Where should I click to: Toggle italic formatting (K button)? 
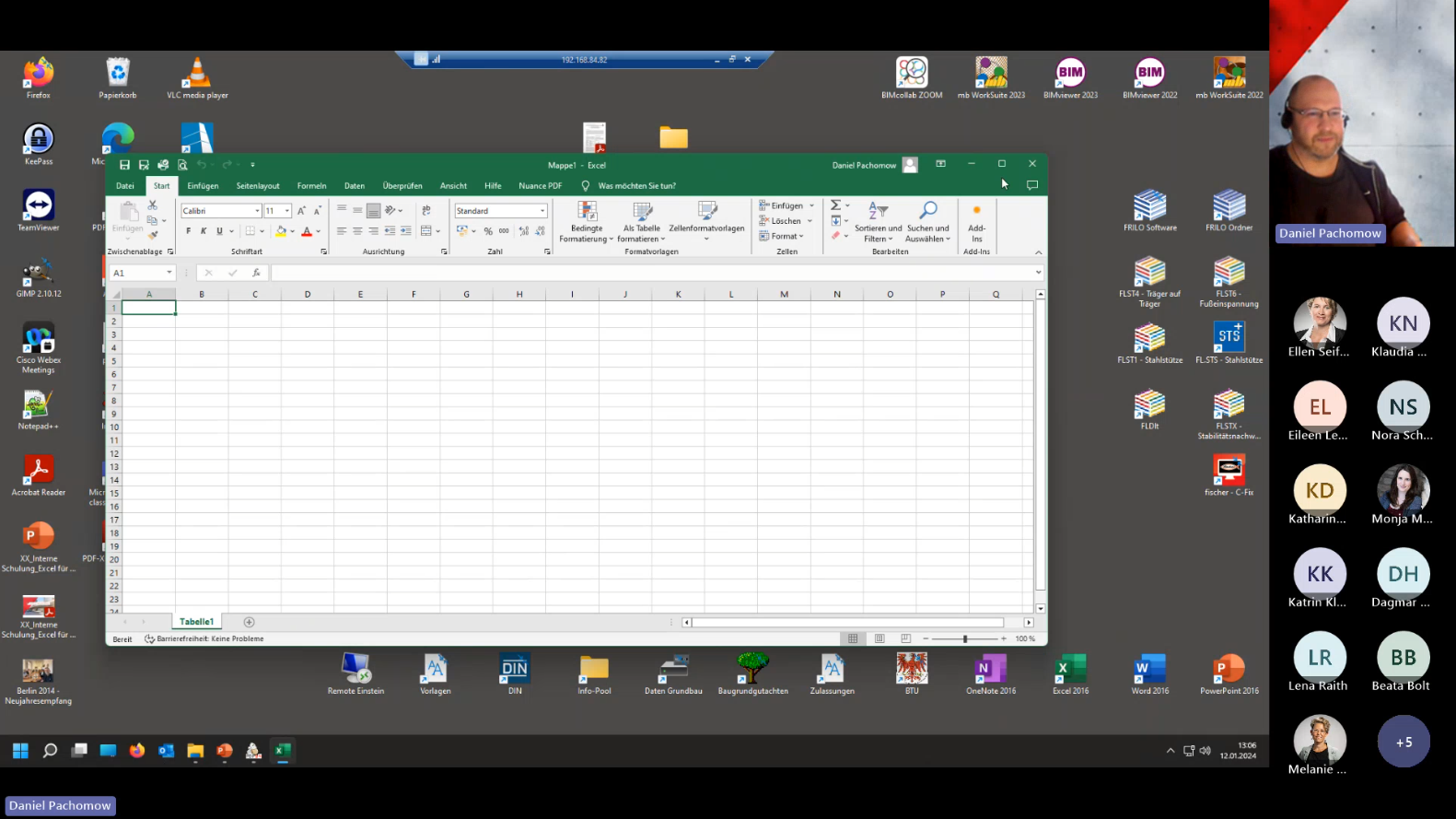[x=204, y=231]
